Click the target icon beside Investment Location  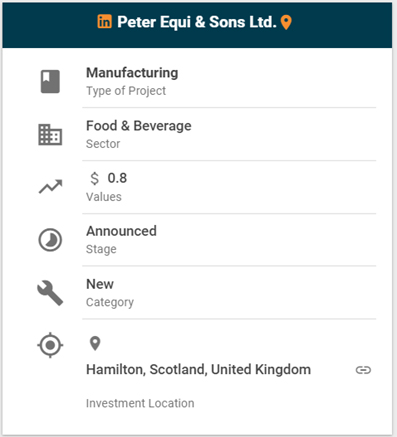(50, 345)
